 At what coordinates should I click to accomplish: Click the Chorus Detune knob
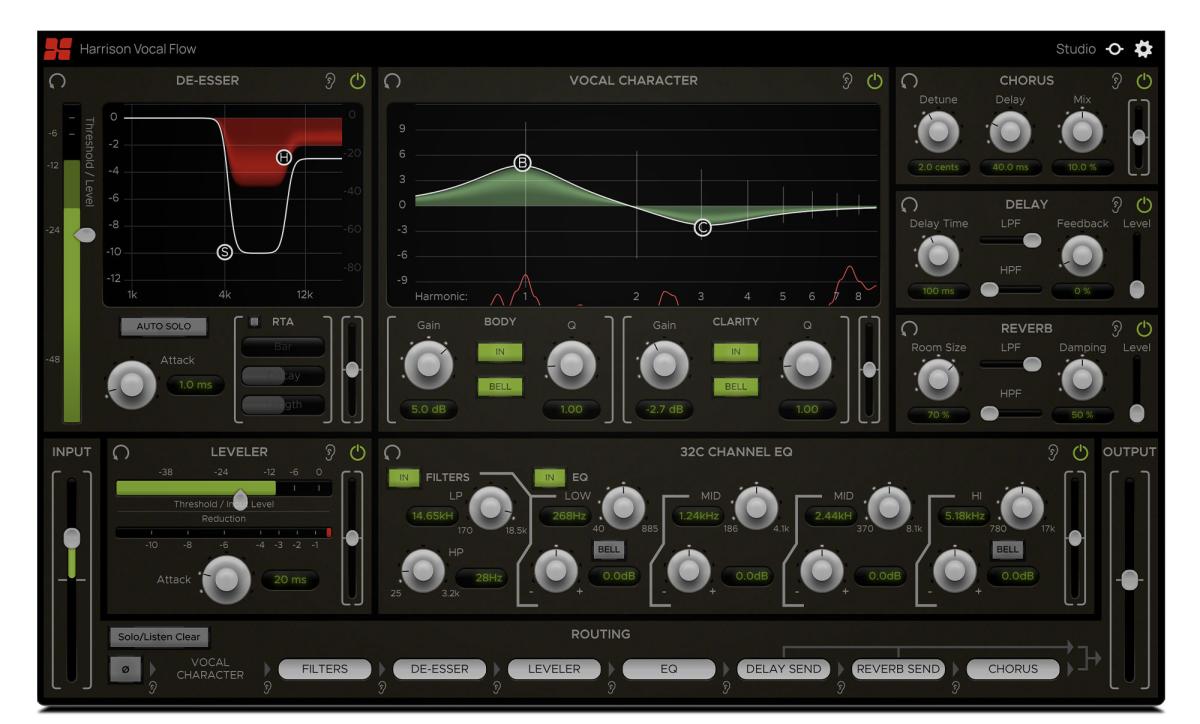(x=938, y=132)
